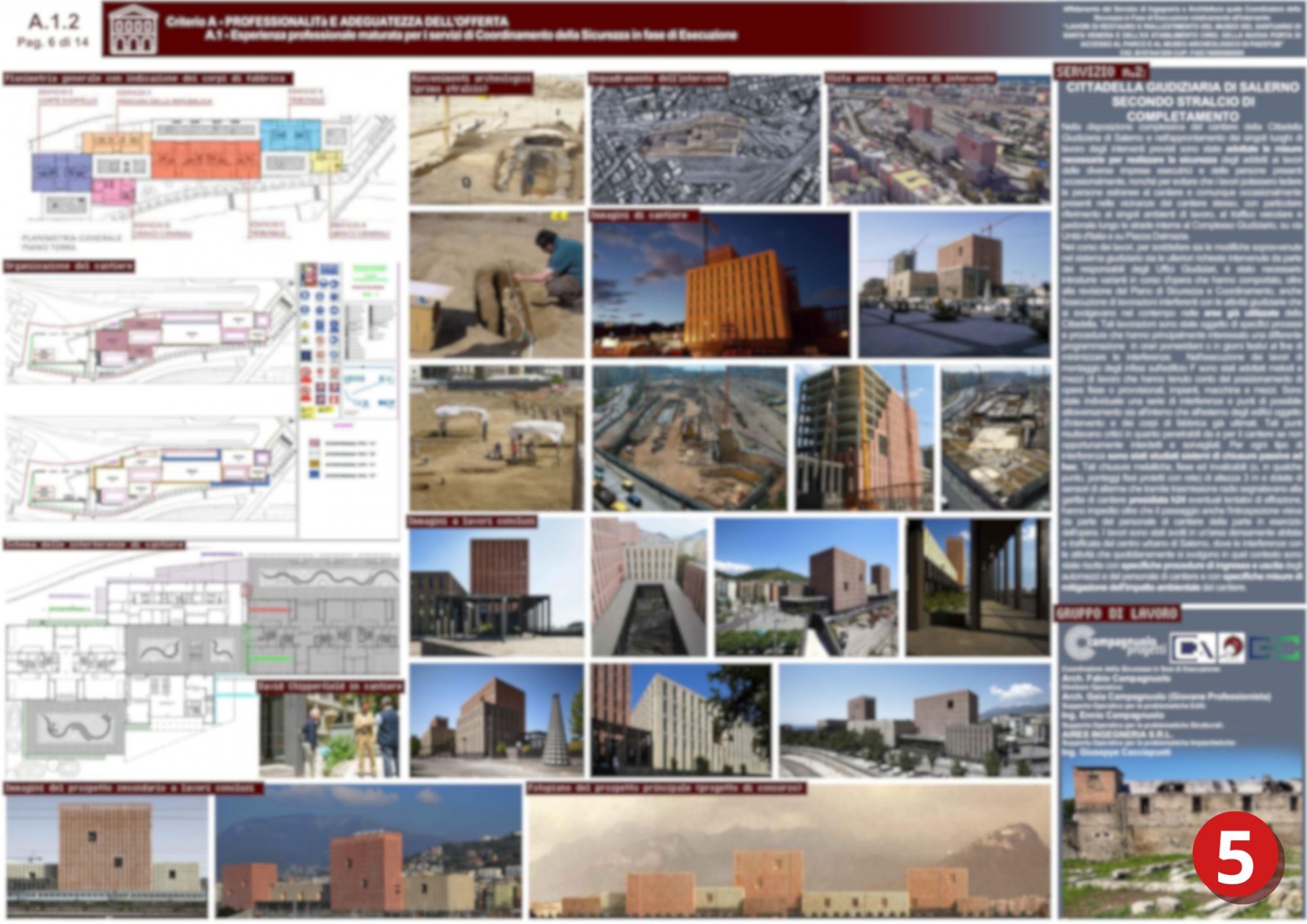Click the 'Pag. 6 di 14' page indicator
This screenshot has height=924, width=1307.
pyautogui.click(x=53, y=43)
